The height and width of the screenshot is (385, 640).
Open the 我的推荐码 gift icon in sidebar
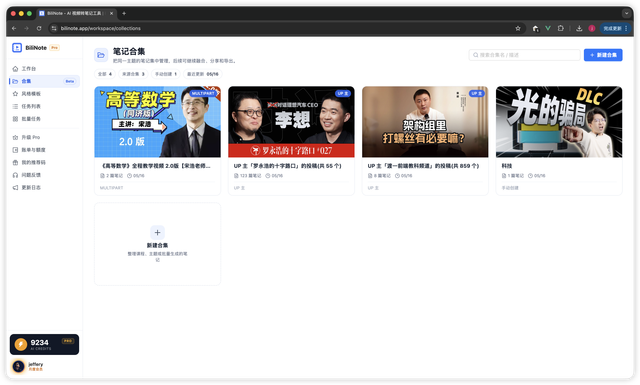(x=15, y=162)
